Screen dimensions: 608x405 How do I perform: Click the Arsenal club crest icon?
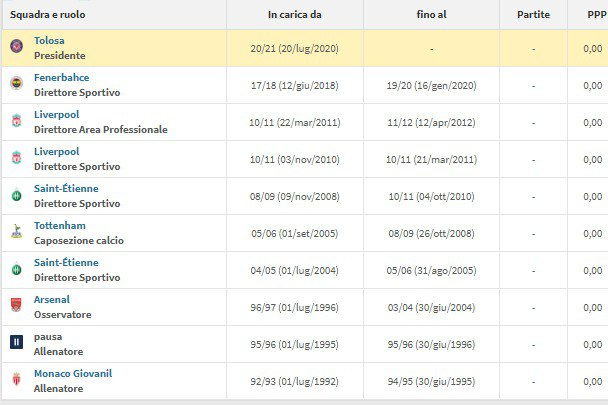[16, 305]
